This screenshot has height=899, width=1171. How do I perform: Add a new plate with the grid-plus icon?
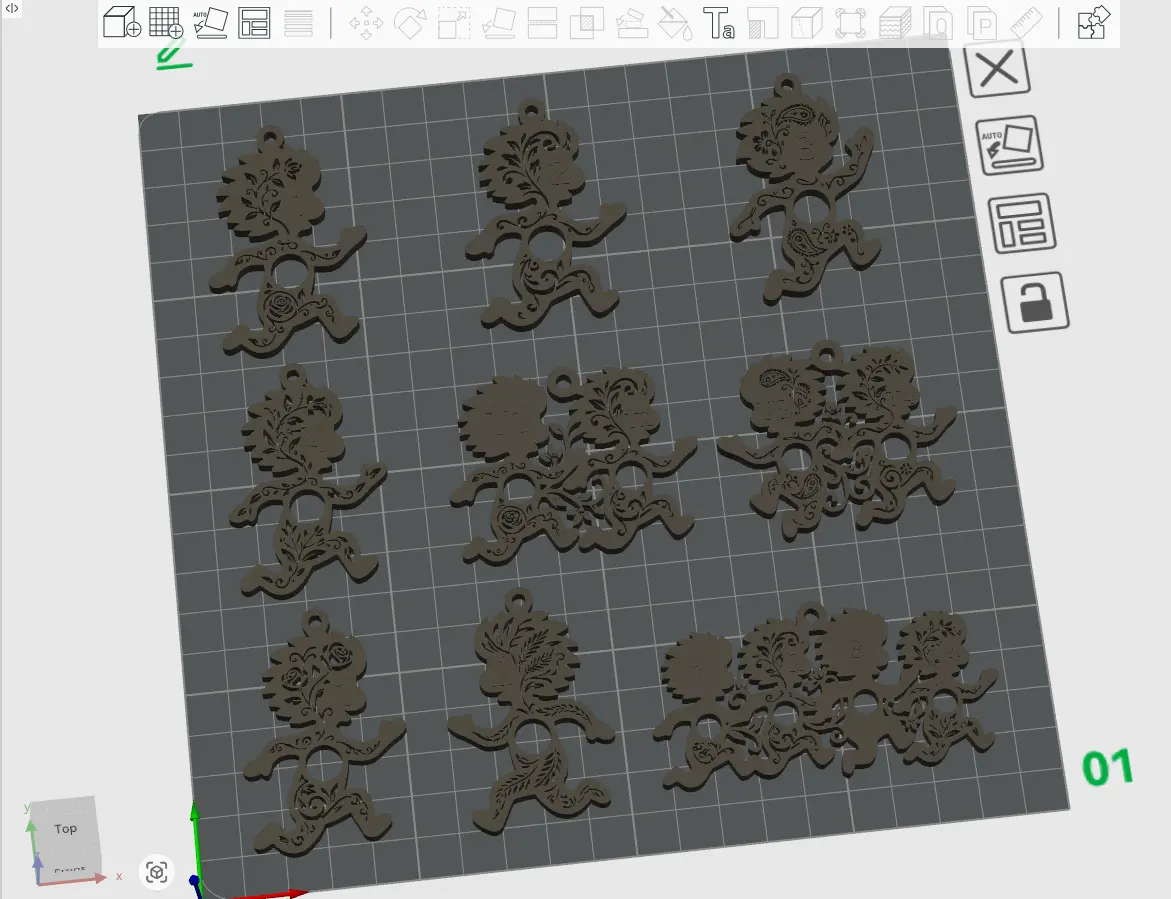point(165,22)
